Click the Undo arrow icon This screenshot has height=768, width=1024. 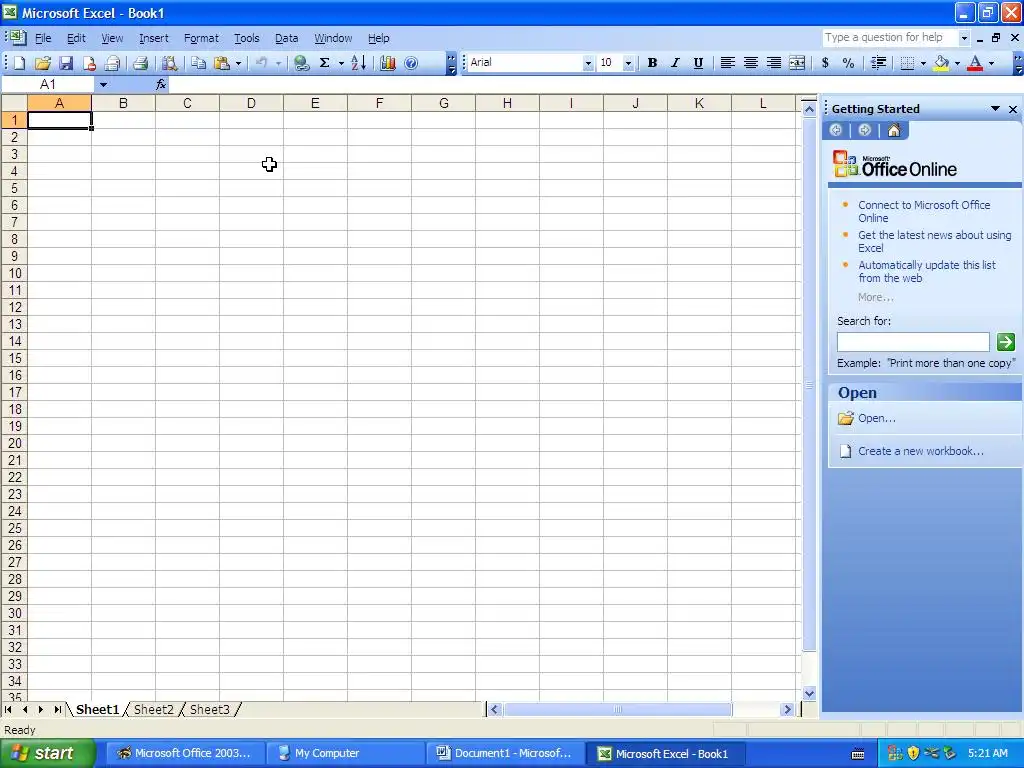click(x=261, y=63)
